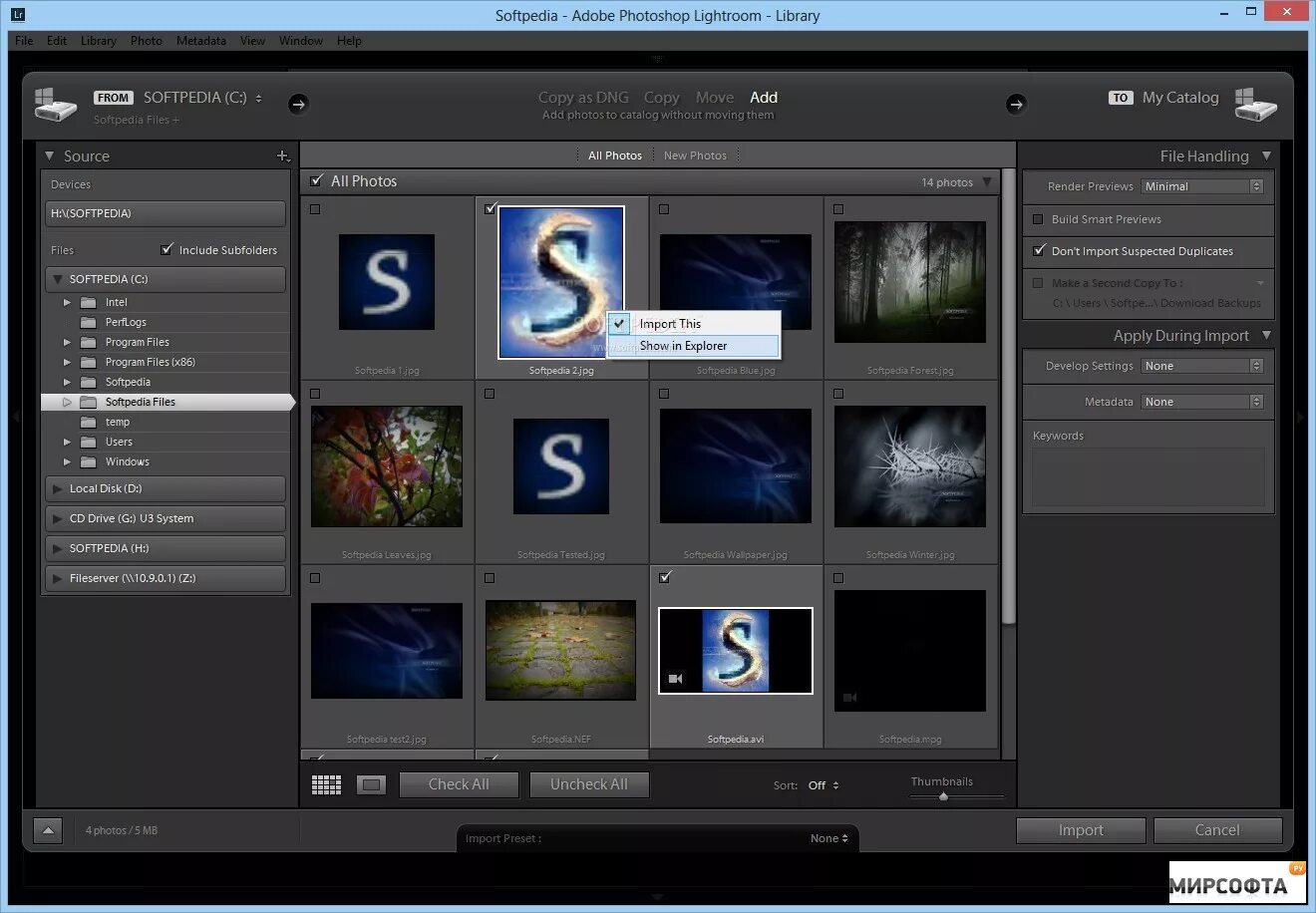Viewport: 1316px width, 913px height.
Task: Open the Library menu
Action: pyautogui.click(x=98, y=41)
